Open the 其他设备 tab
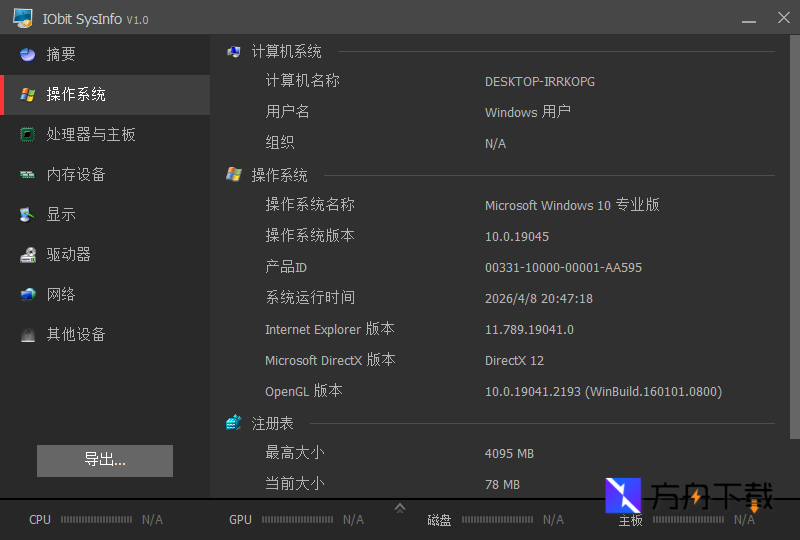 coord(105,335)
